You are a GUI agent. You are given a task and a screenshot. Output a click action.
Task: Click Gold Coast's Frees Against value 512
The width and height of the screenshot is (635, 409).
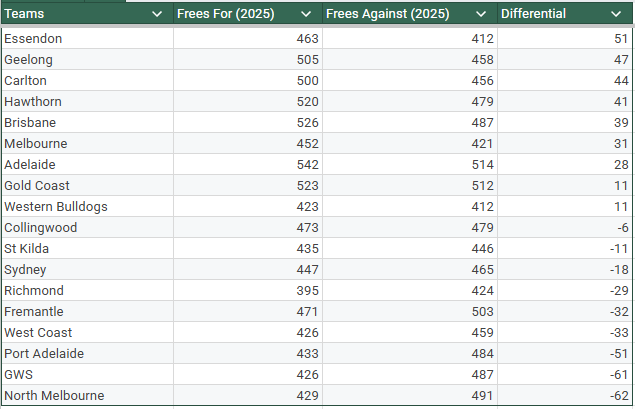(x=482, y=186)
